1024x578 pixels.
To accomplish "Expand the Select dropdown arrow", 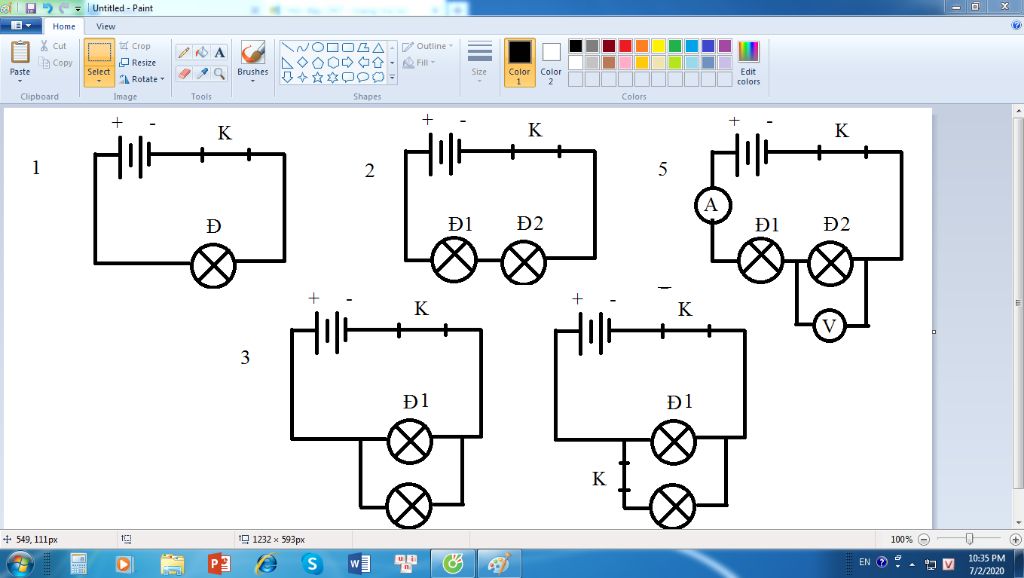I will coord(99,81).
